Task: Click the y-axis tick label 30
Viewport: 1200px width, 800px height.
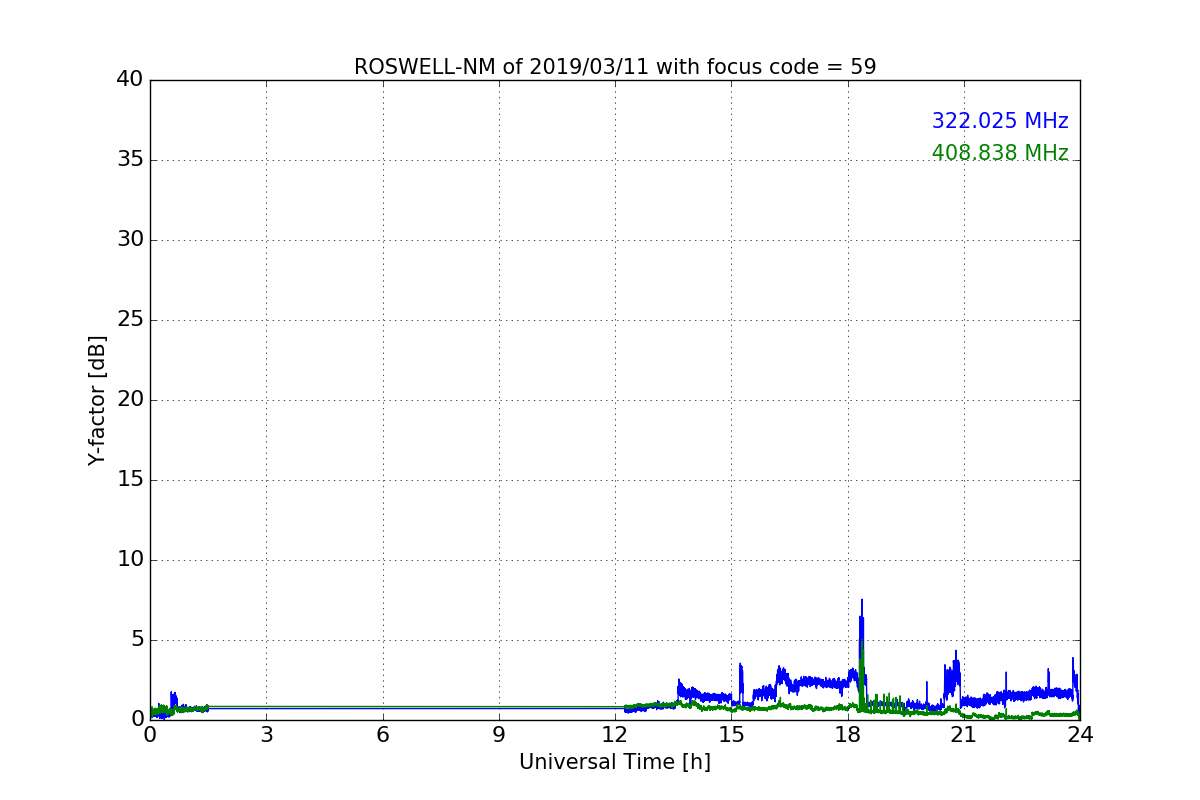Action: click(x=130, y=240)
